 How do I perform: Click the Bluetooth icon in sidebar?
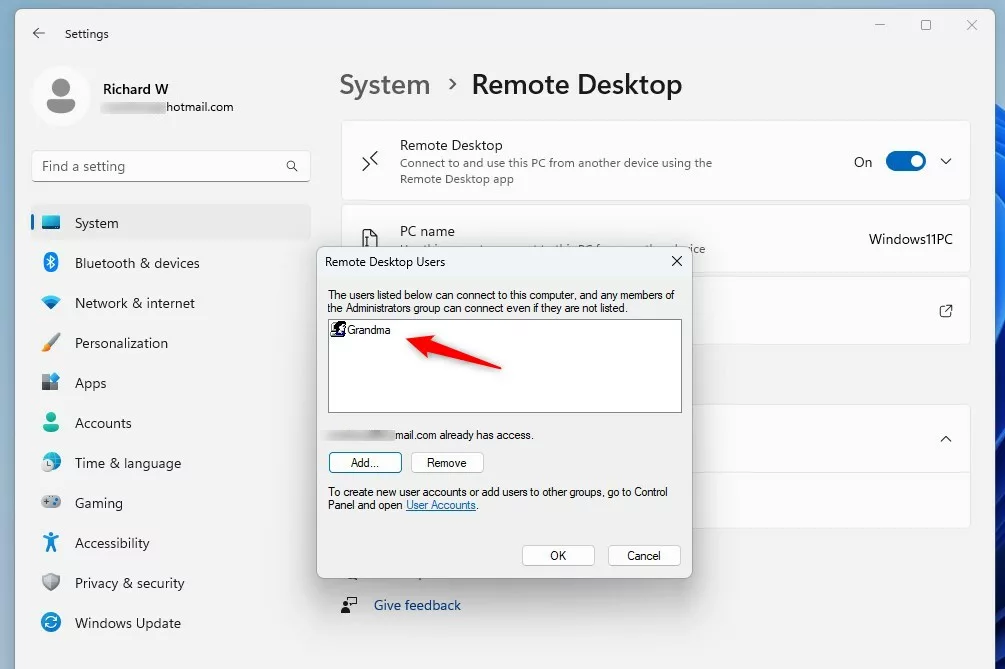click(x=51, y=263)
